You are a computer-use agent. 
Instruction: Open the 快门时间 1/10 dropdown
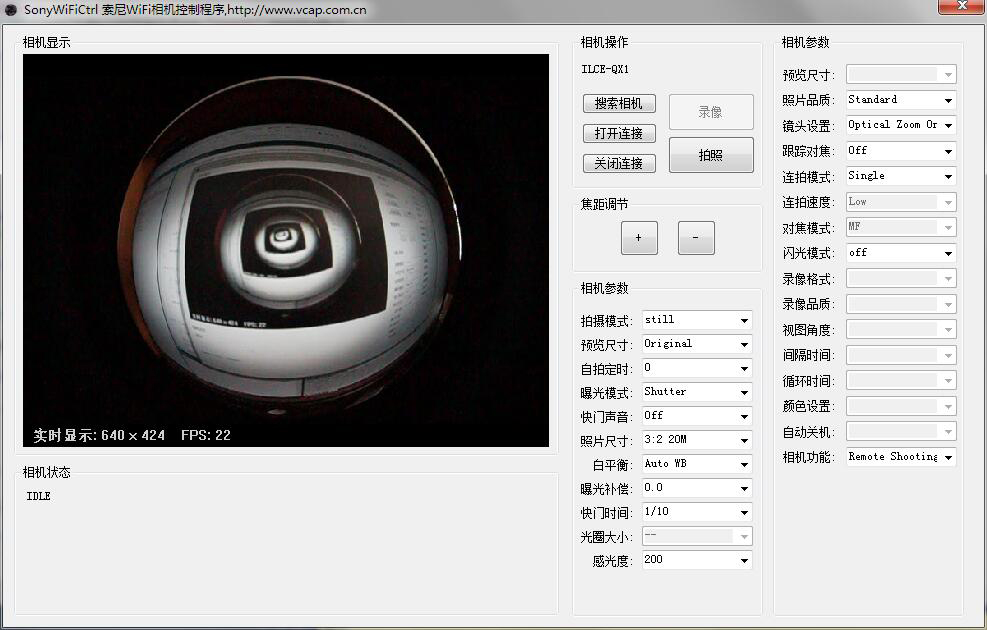(x=696, y=512)
